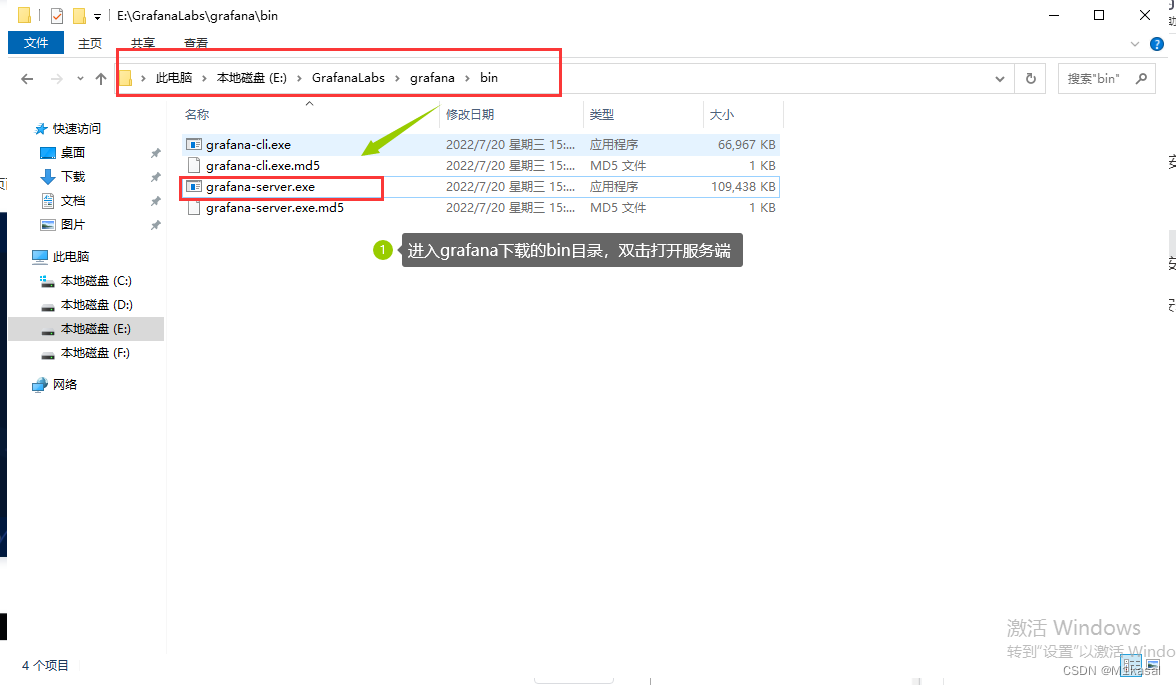The height and width of the screenshot is (685, 1176).
Task: Select grafana-cli.exe file icon
Action: 194,145
